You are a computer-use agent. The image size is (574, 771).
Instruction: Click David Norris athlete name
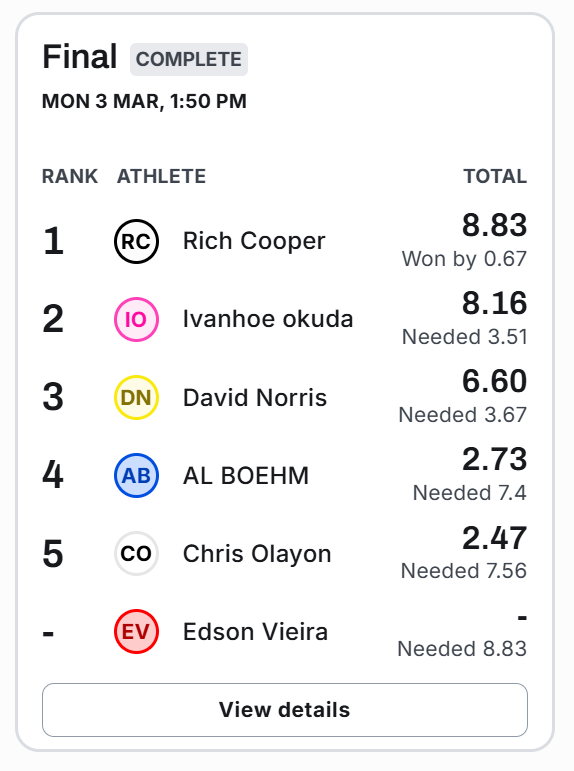[255, 397]
